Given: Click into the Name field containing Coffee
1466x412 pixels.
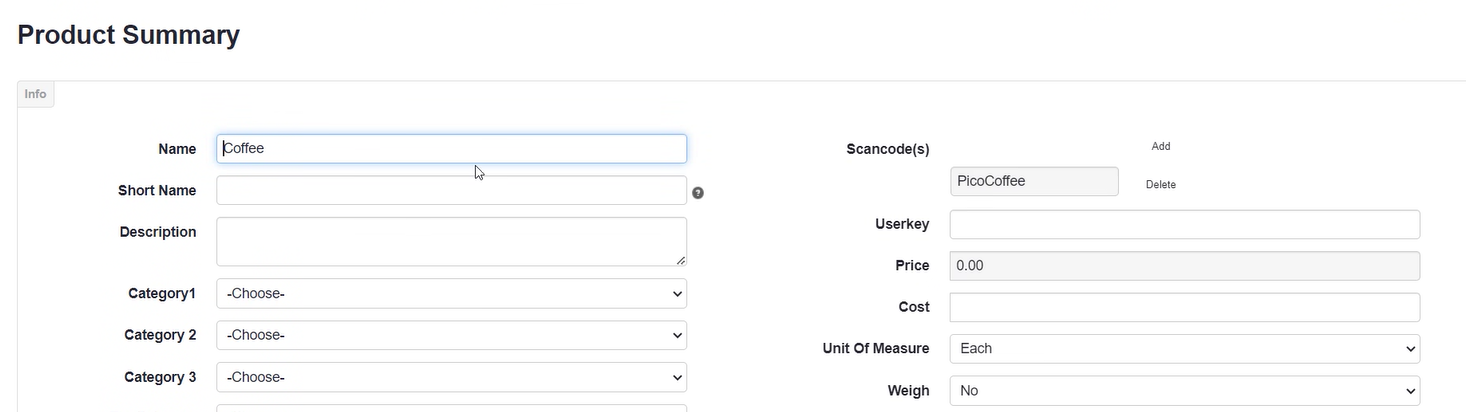Looking at the screenshot, I should coord(451,149).
